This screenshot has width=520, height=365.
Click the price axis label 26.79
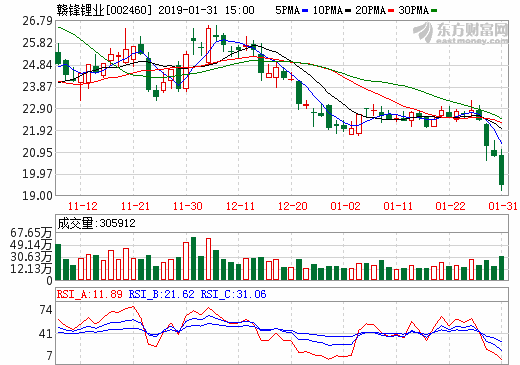point(37,21)
